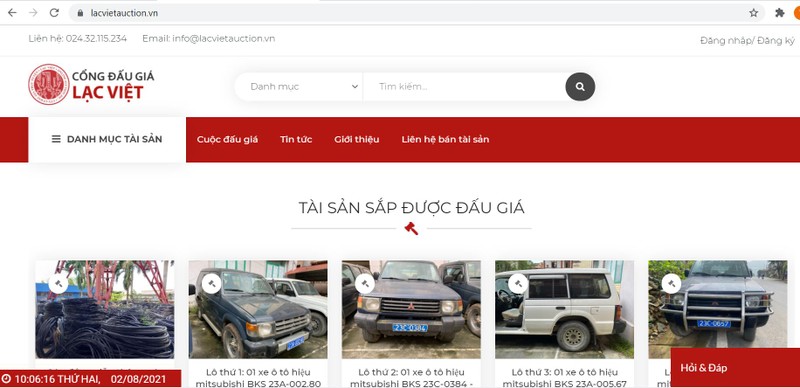This screenshot has width=800, height=388.
Task: Bookmark page with the star icon
Action: coord(754,13)
